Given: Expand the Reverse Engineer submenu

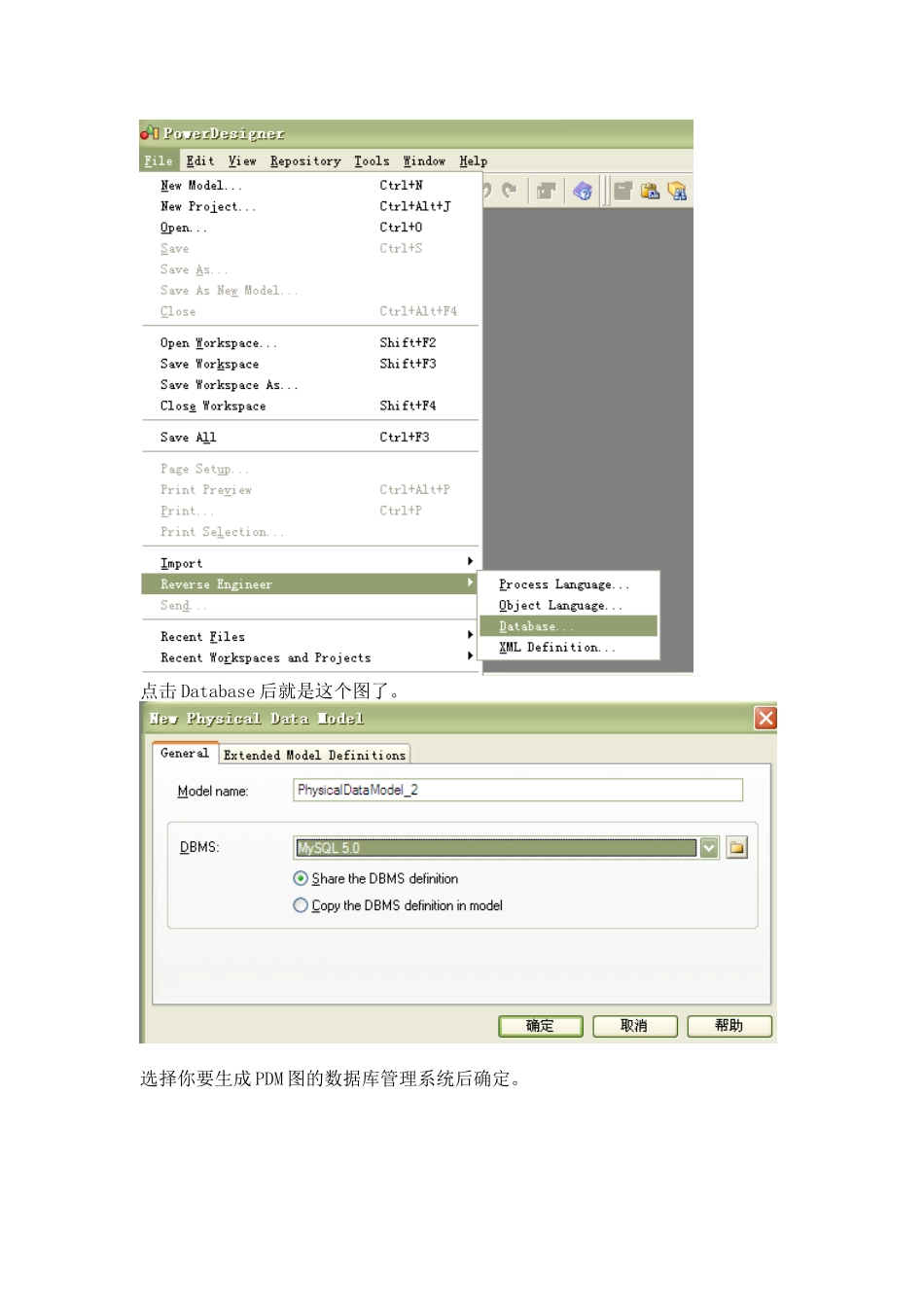Looking at the screenshot, I should (x=310, y=584).
